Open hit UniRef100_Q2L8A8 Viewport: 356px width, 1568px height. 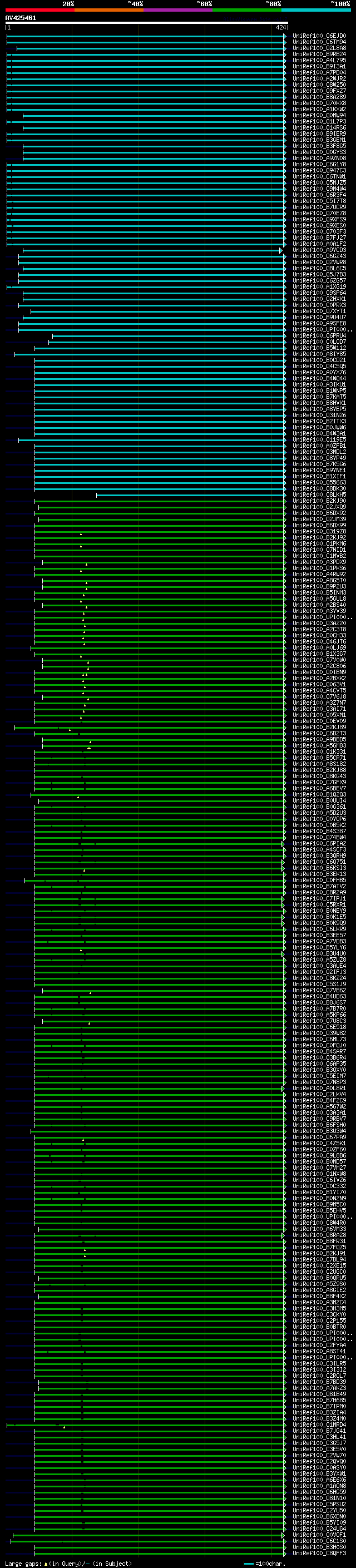319,48
